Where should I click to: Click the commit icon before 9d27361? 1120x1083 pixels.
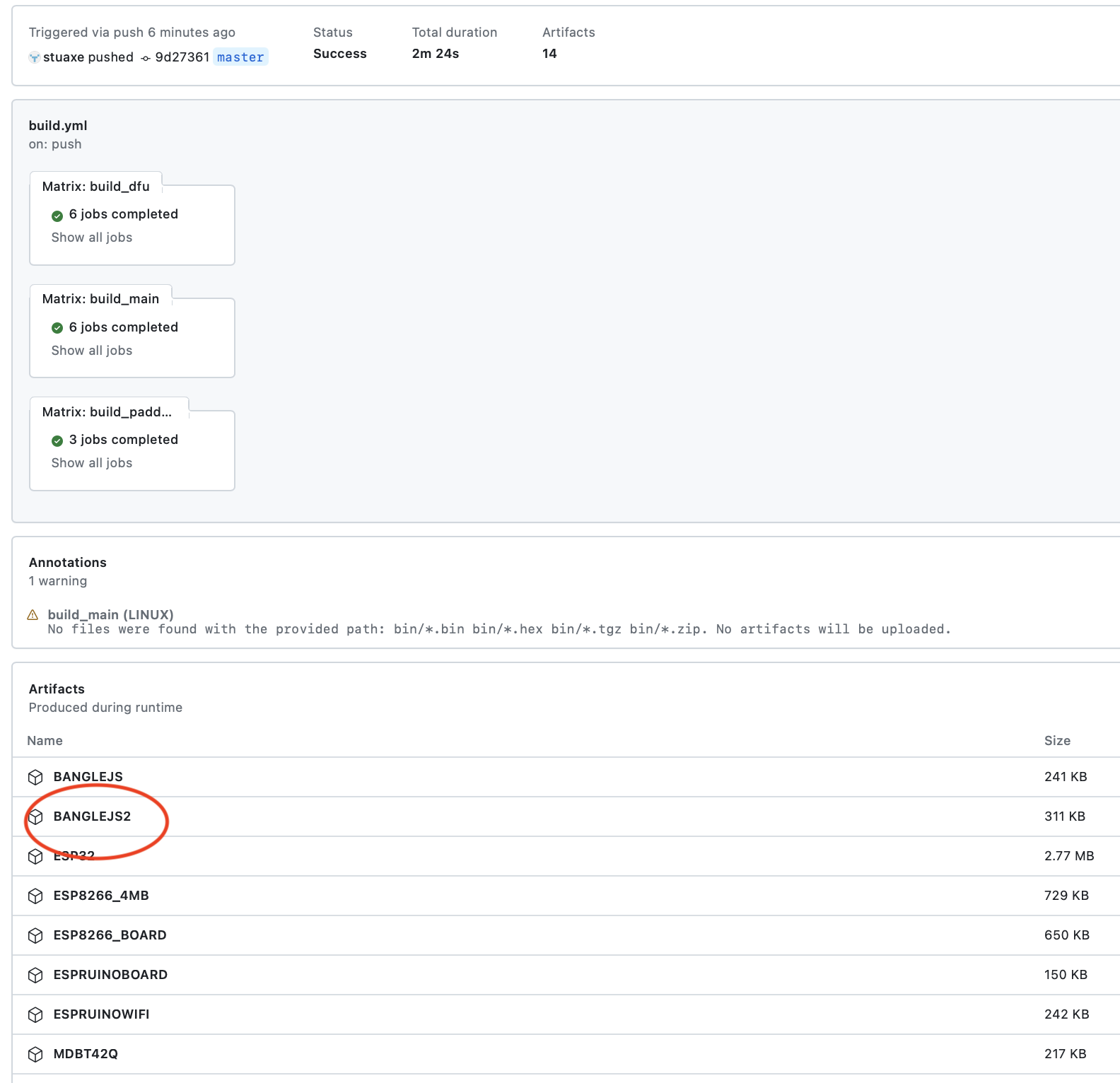coord(146,58)
